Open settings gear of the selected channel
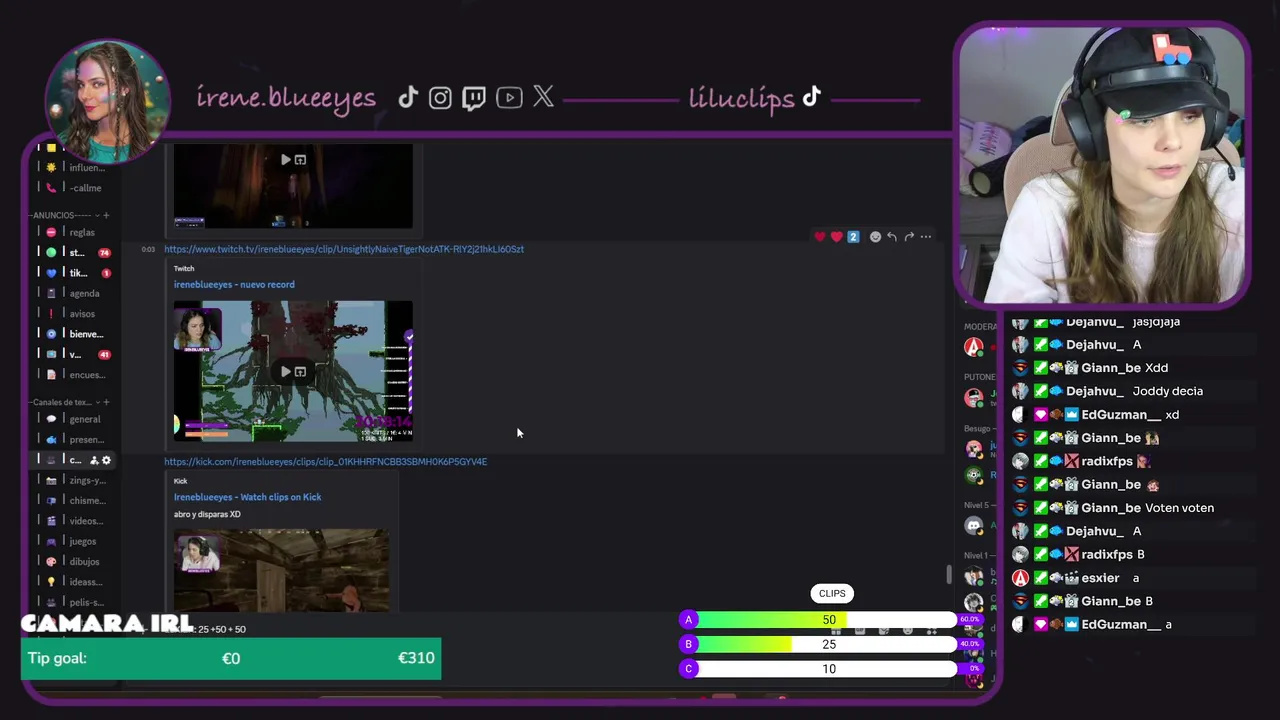 tap(107, 460)
